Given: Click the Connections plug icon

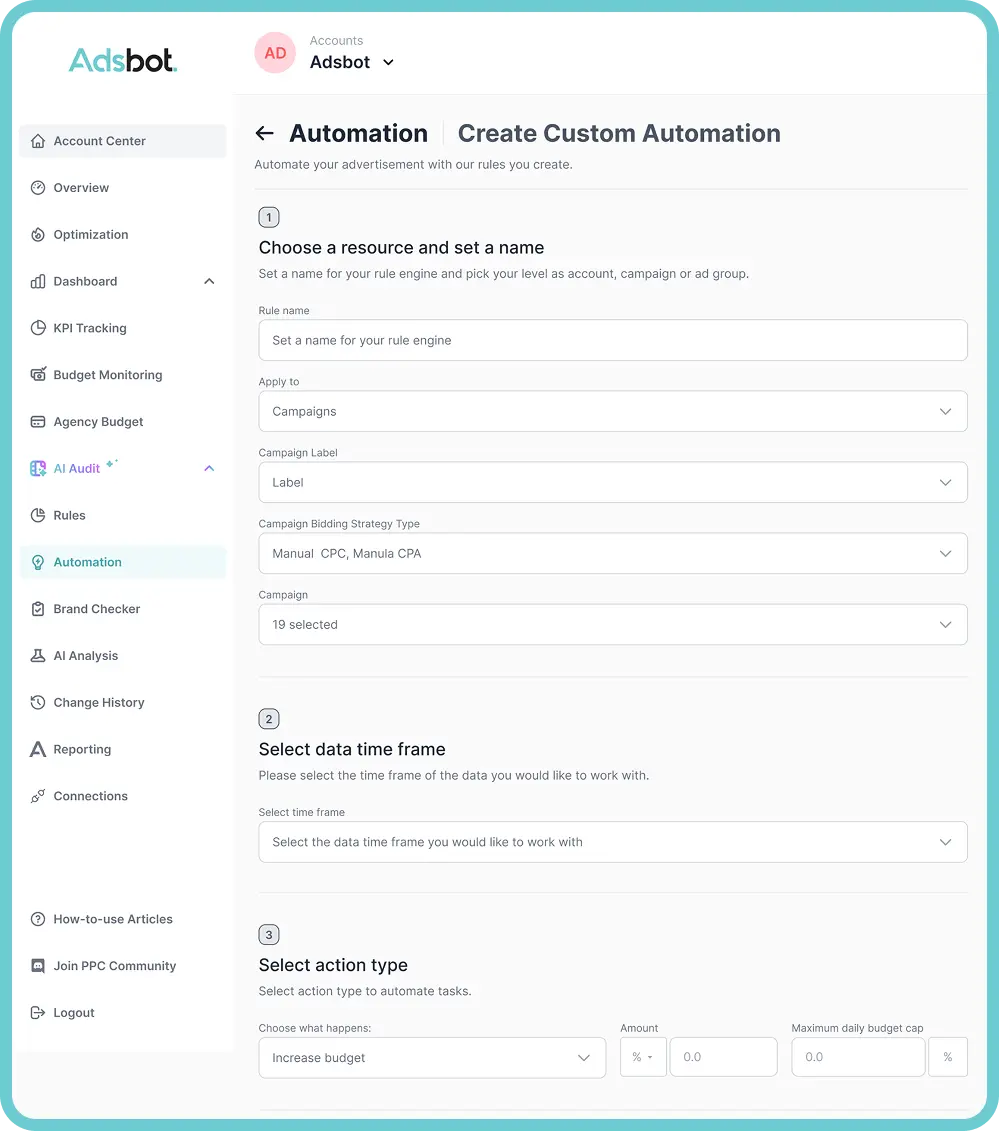Looking at the screenshot, I should point(38,796).
